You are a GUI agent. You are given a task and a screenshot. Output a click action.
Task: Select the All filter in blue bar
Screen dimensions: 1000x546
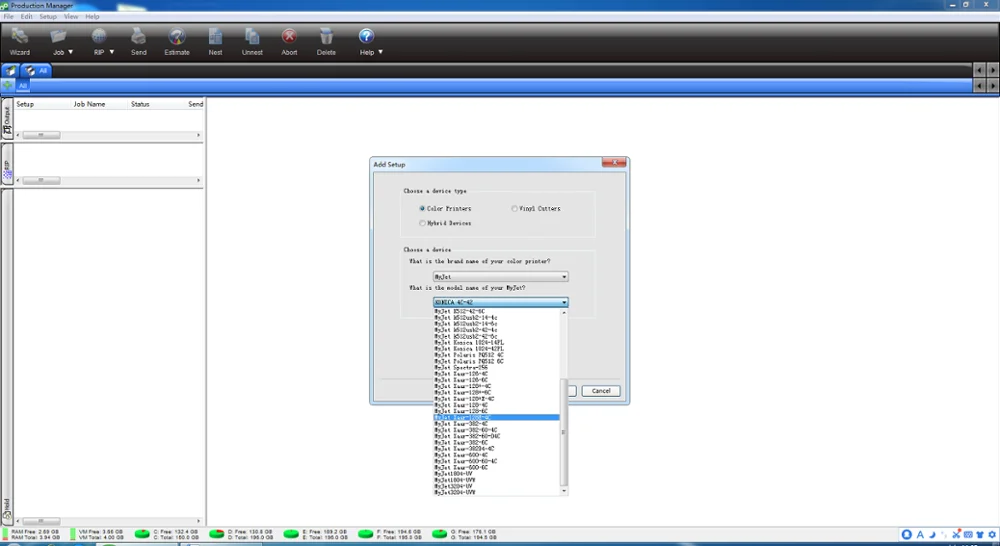tap(23, 85)
